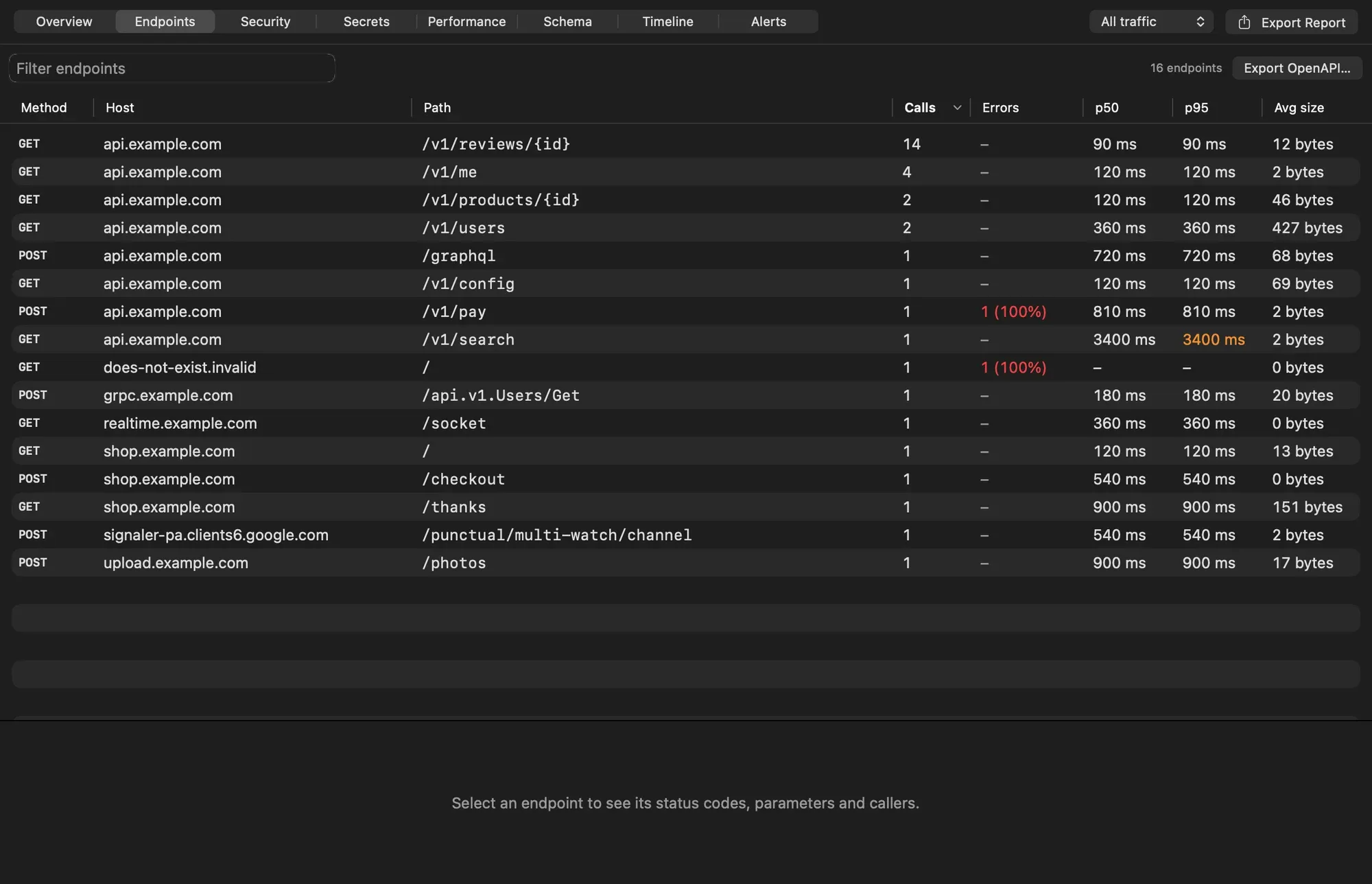Show the Alerts tab
1372x884 pixels.
[768, 21]
